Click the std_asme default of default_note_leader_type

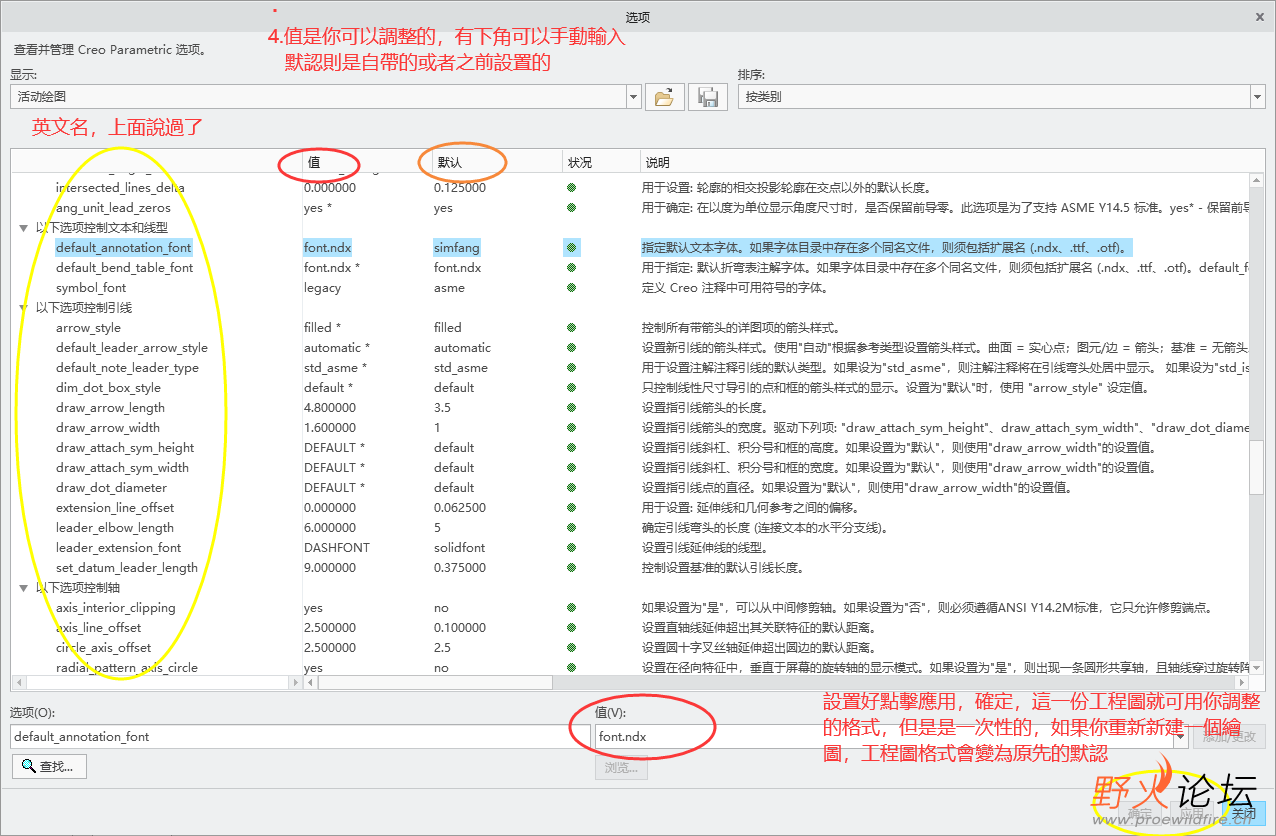[461, 368]
